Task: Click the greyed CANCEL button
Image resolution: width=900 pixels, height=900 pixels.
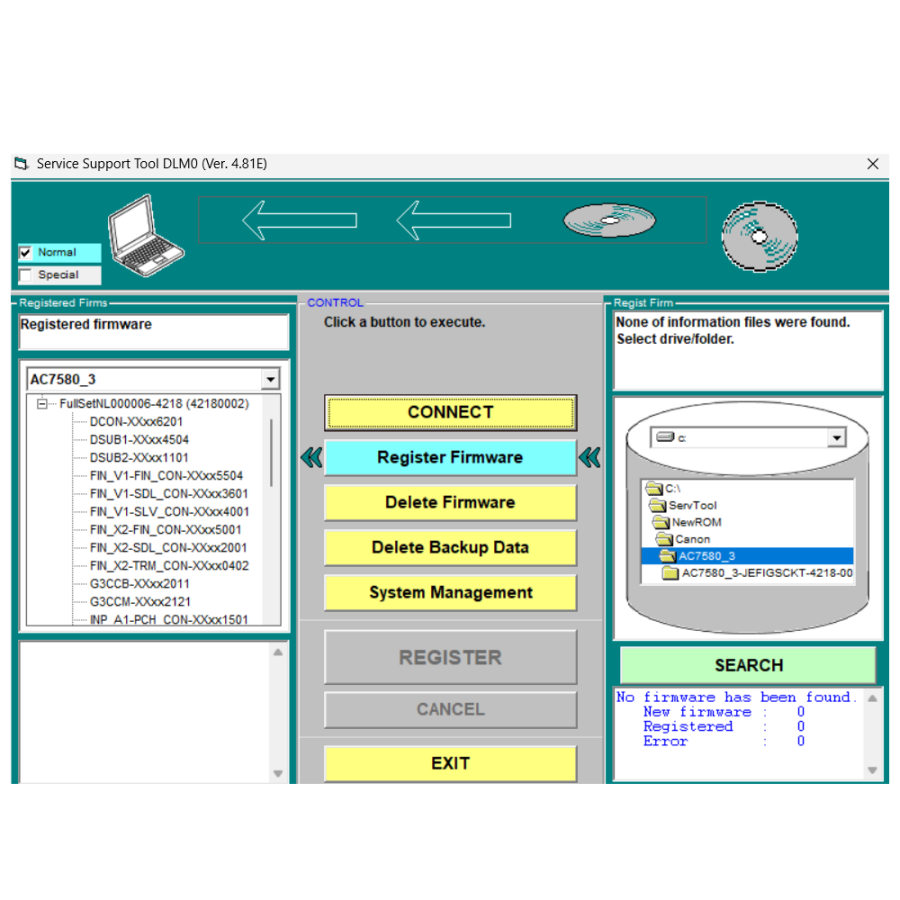Action: tap(451, 709)
